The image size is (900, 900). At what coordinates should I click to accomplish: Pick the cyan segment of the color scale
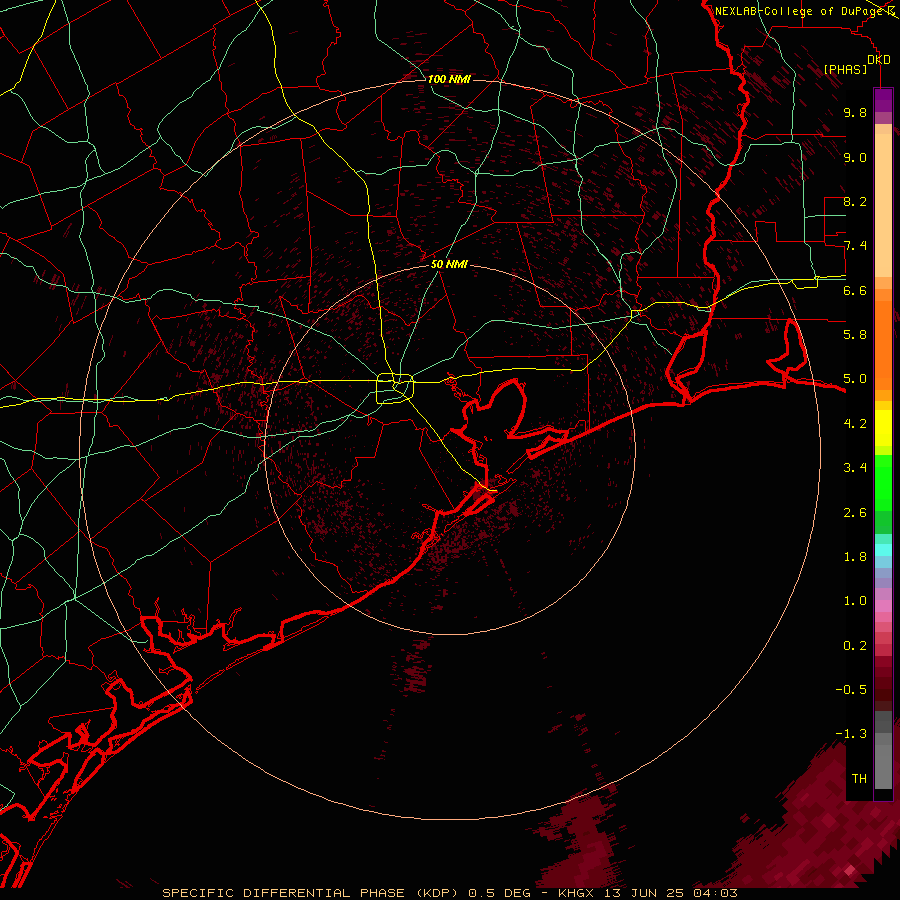pos(883,549)
